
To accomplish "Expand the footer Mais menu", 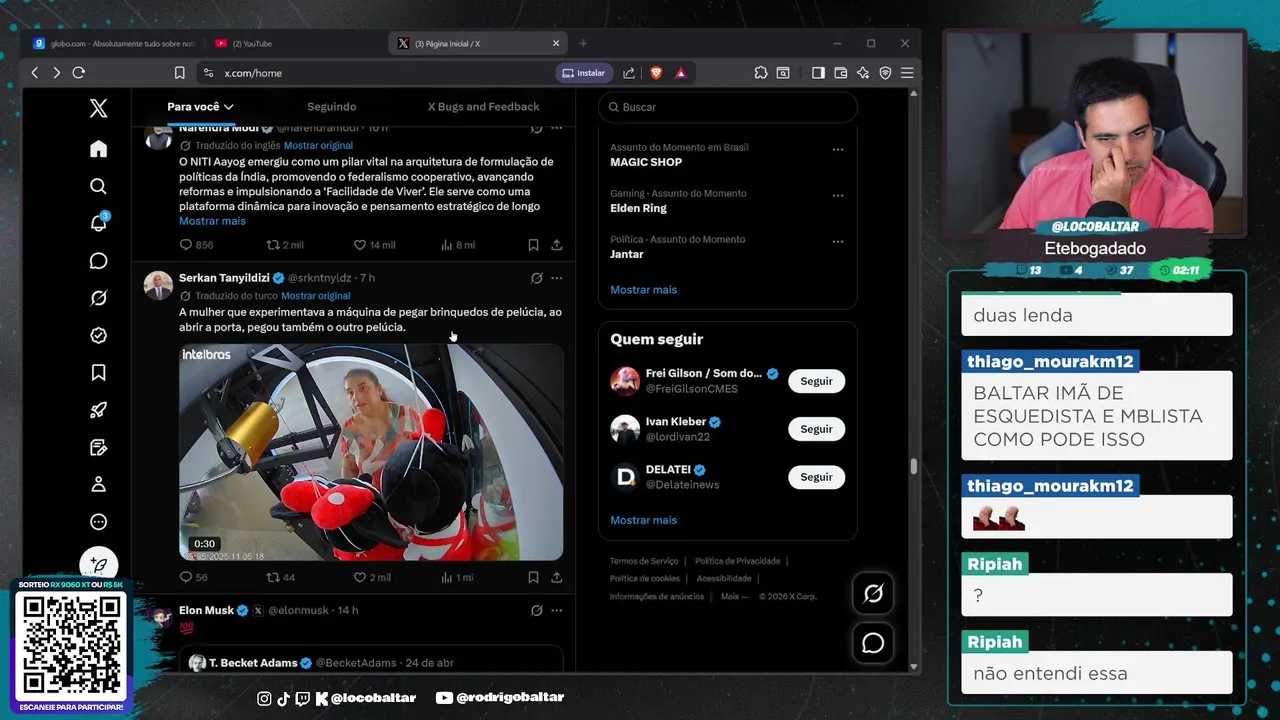I will (x=734, y=596).
